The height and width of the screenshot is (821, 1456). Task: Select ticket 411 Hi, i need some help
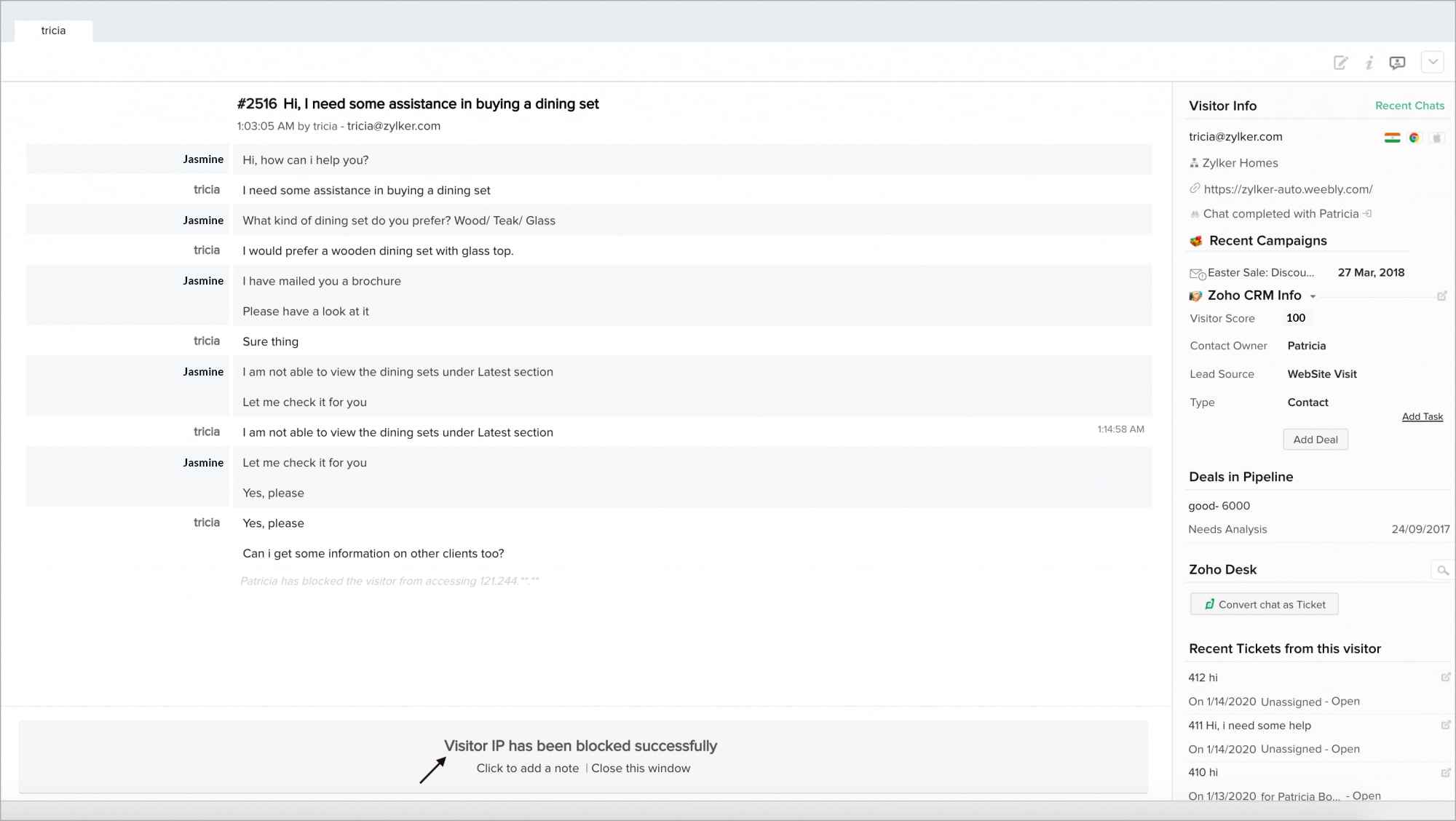click(x=1249, y=726)
